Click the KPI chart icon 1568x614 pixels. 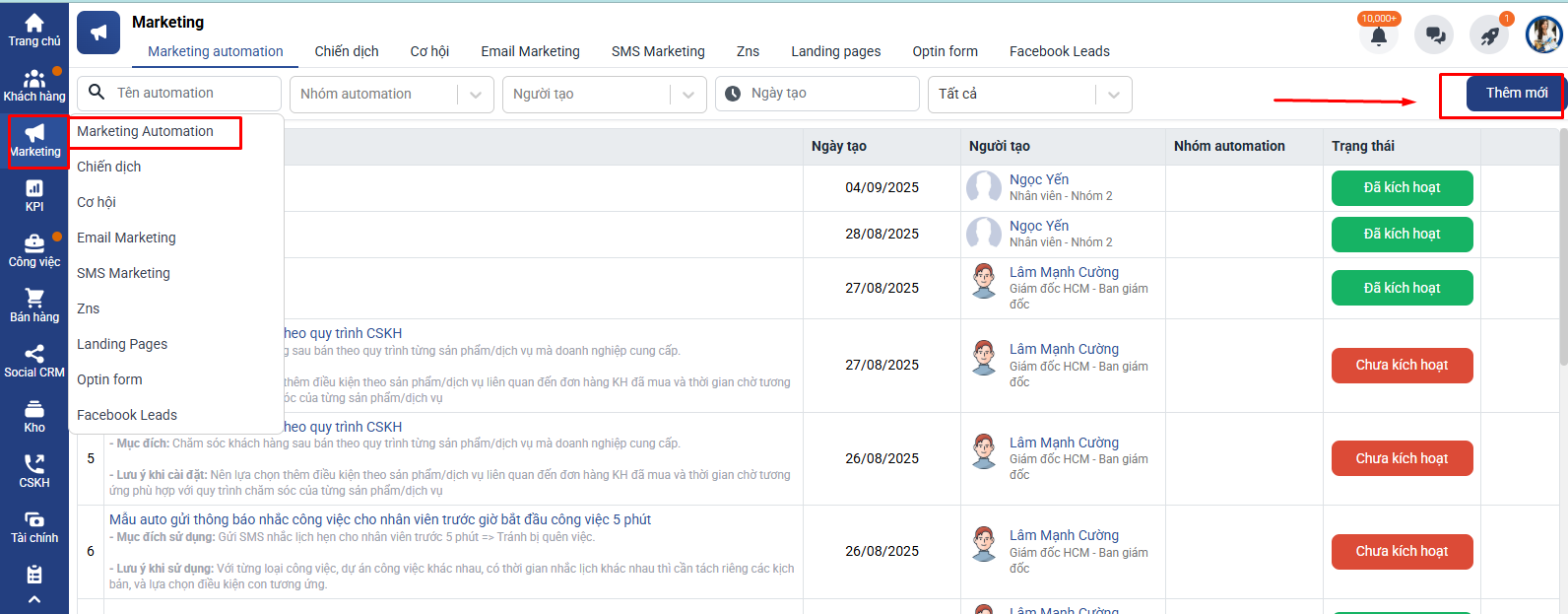coord(34,189)
